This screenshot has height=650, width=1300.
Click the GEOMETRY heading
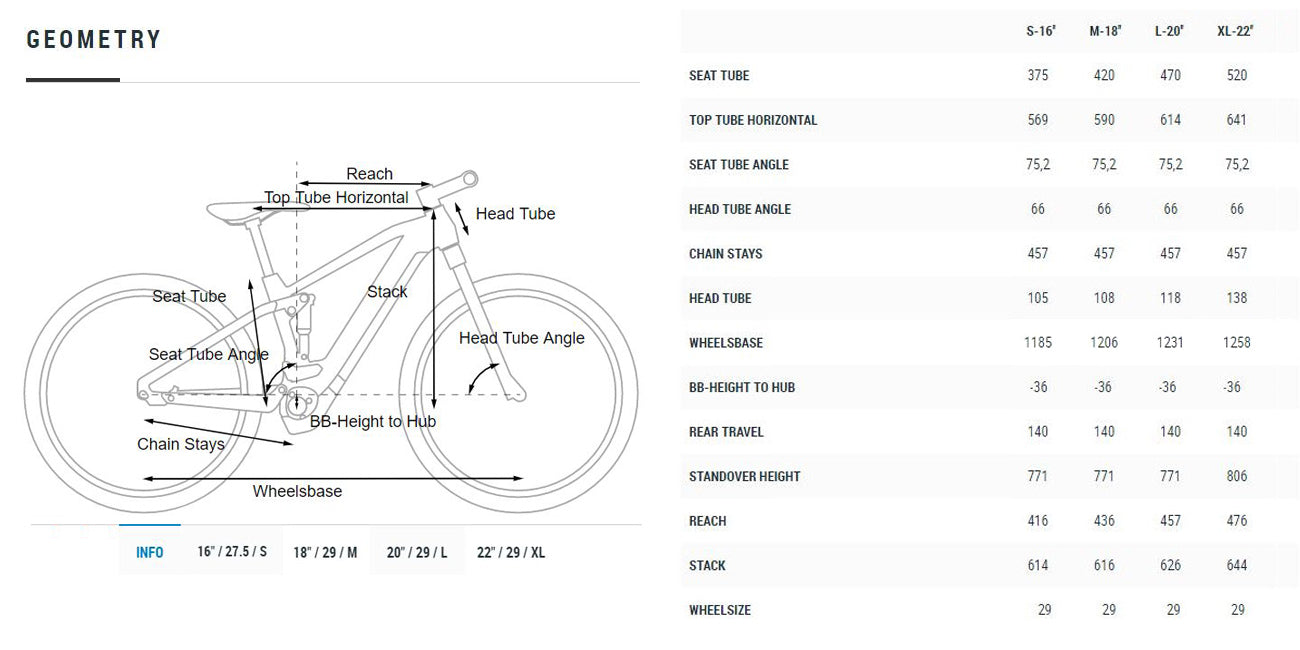94,40
